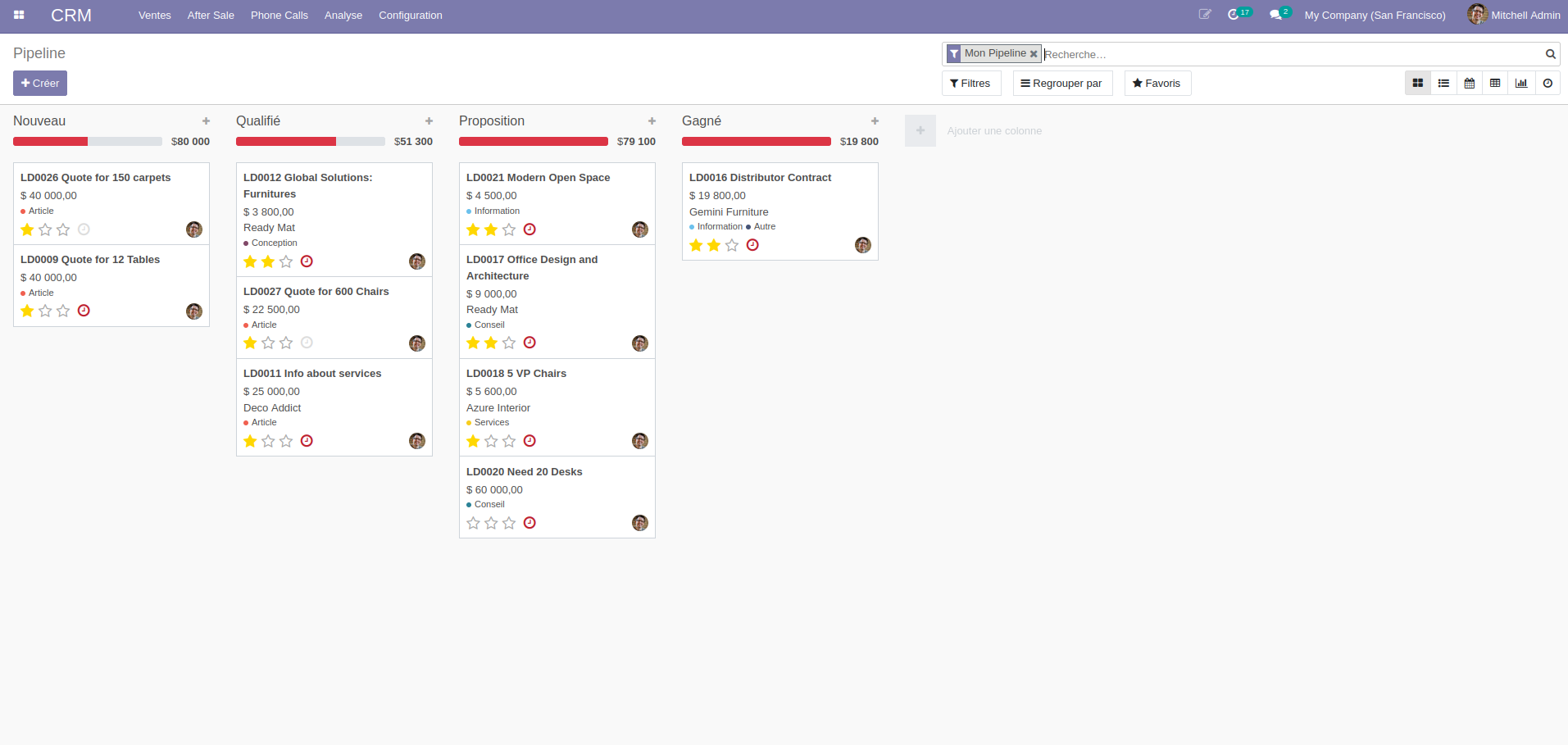
Task: Set third star on LD0011 Info about services
Action: click(286, 441)
